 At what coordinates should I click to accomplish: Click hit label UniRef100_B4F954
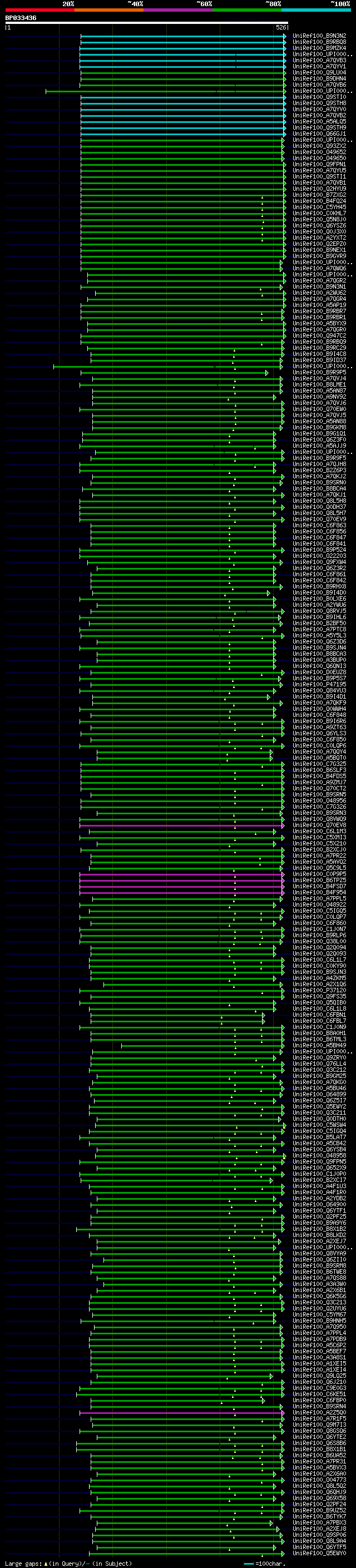tap(319, 892)
